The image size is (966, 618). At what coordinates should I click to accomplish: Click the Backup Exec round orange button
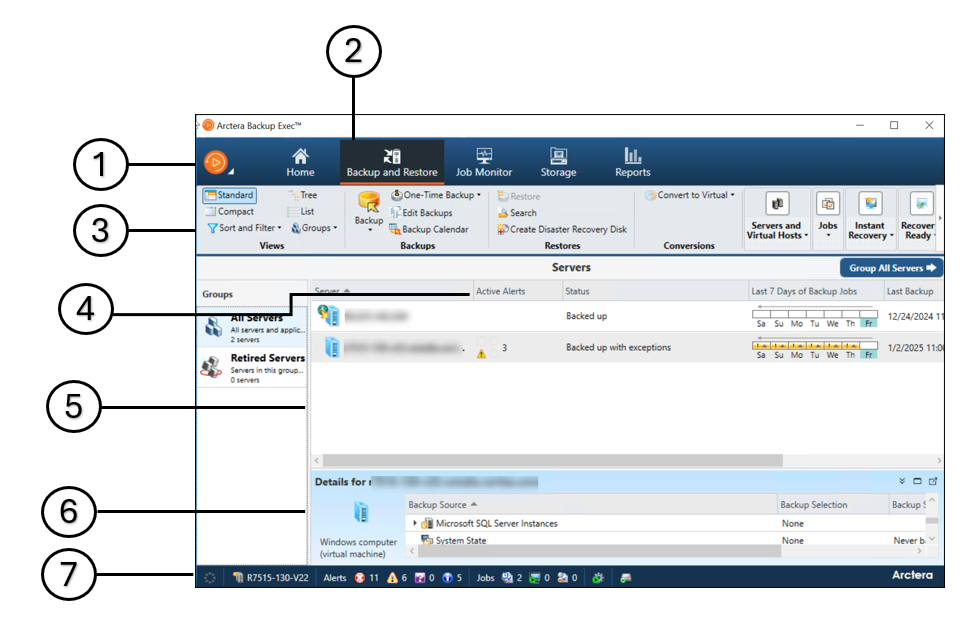[216, 163]
